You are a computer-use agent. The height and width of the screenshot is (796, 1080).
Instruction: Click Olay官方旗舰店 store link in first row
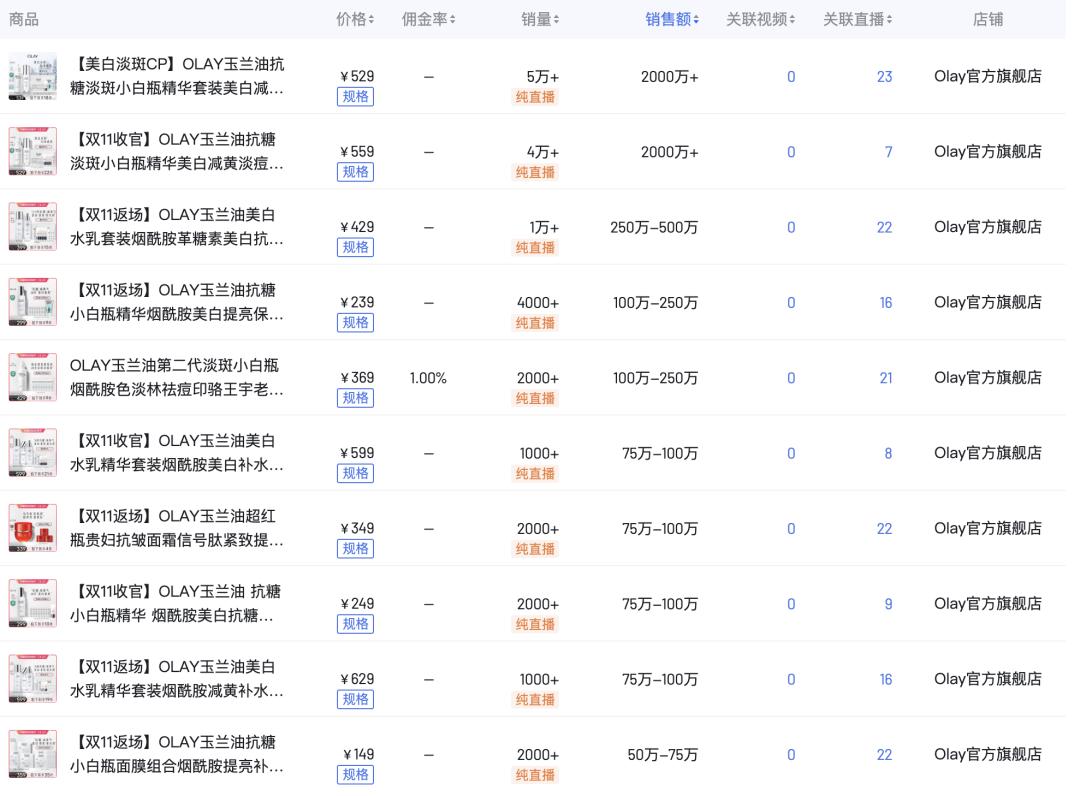pos(988,76)
